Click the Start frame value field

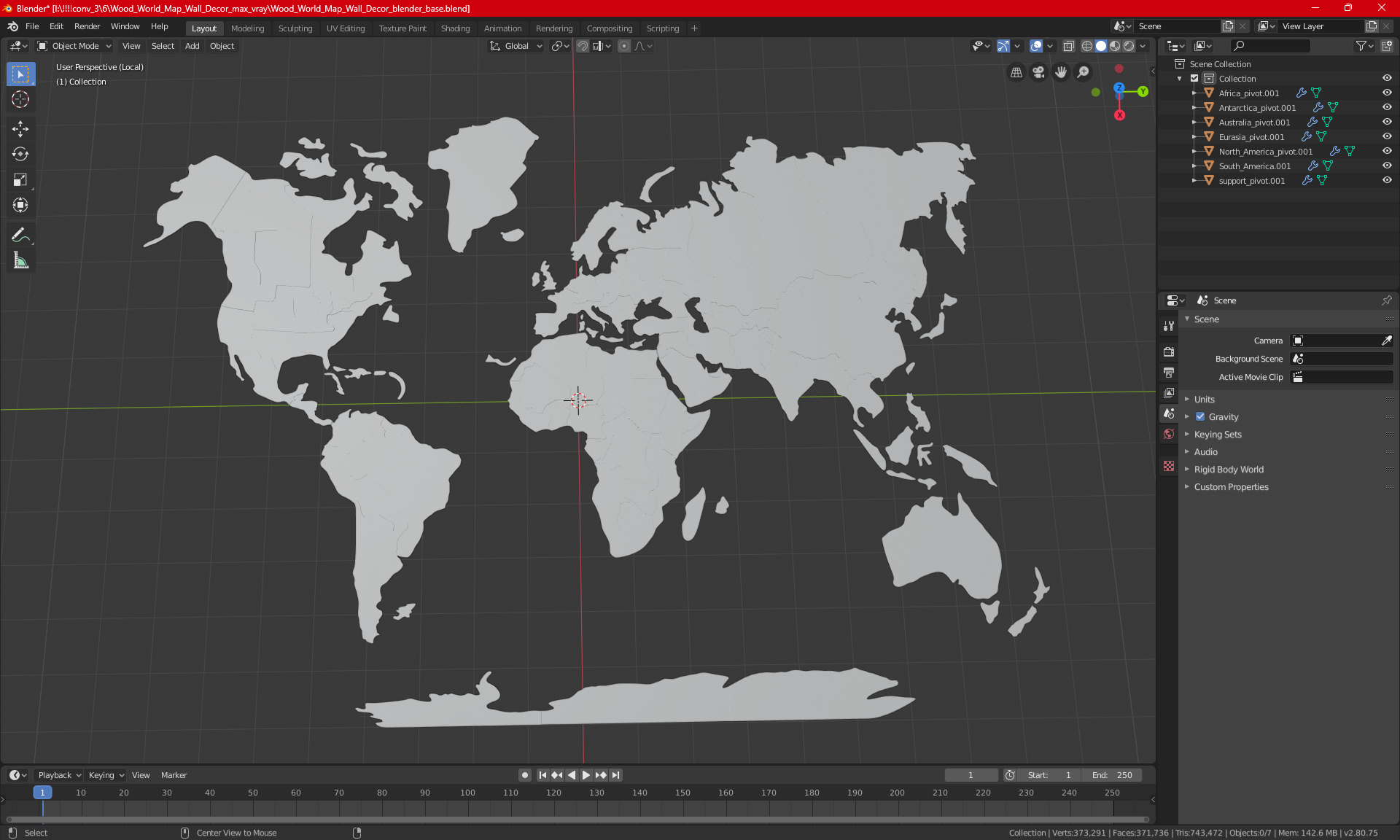click(x=1049, y=775)
